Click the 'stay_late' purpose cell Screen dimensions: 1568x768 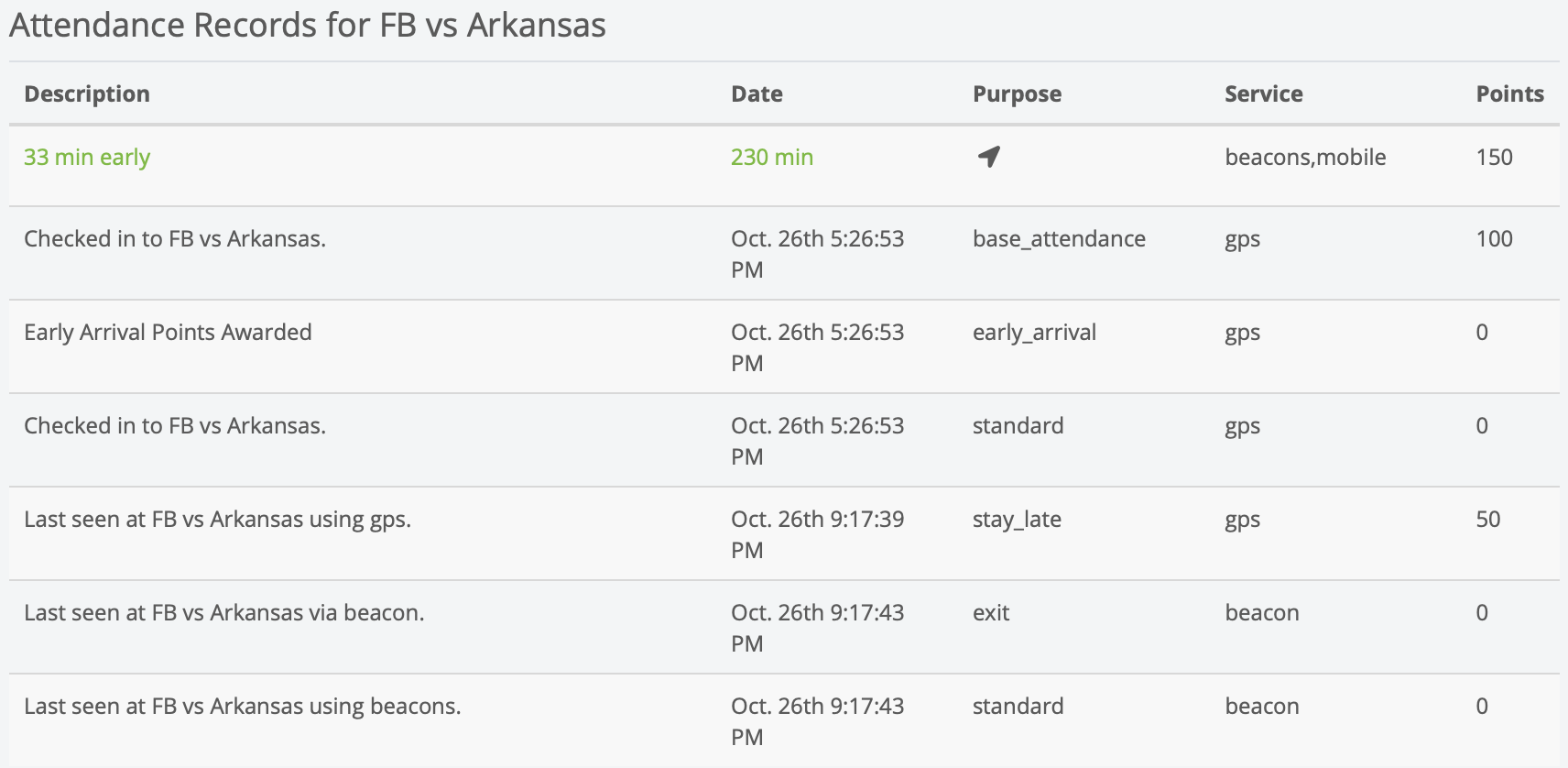pyautogui.click(x=1017, y=519)
